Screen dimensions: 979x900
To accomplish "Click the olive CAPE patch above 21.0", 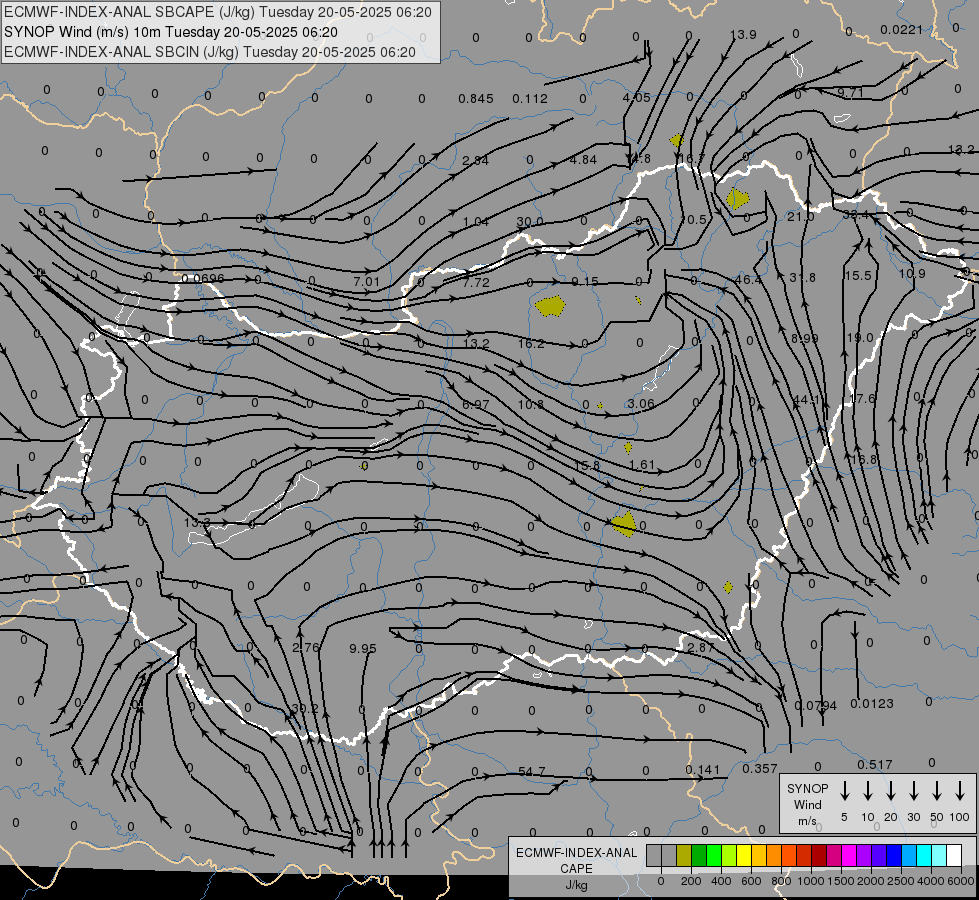I will click(x=737, y=199).
